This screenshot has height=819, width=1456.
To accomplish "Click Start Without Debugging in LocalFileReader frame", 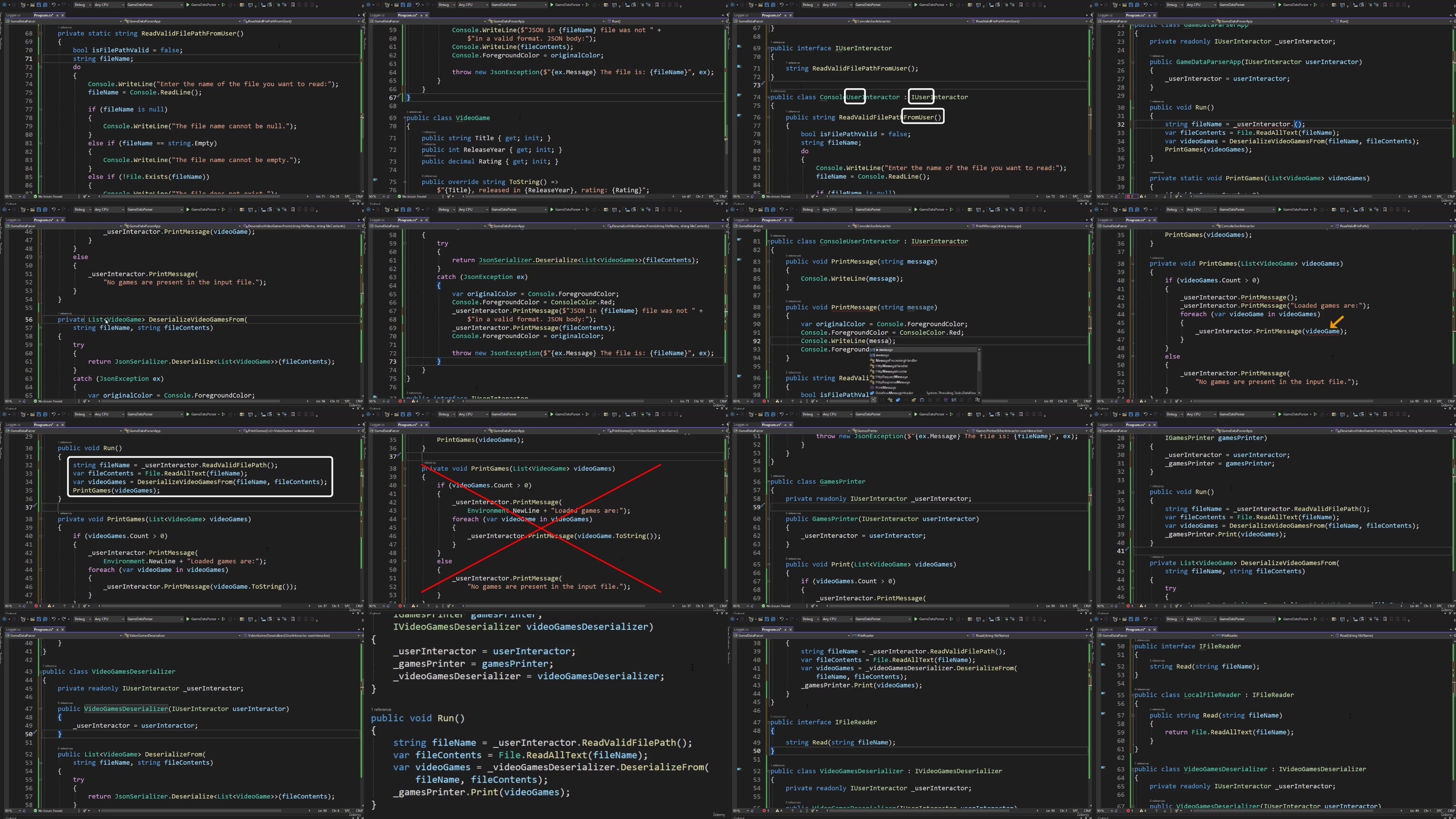I will click(1315, 619).
